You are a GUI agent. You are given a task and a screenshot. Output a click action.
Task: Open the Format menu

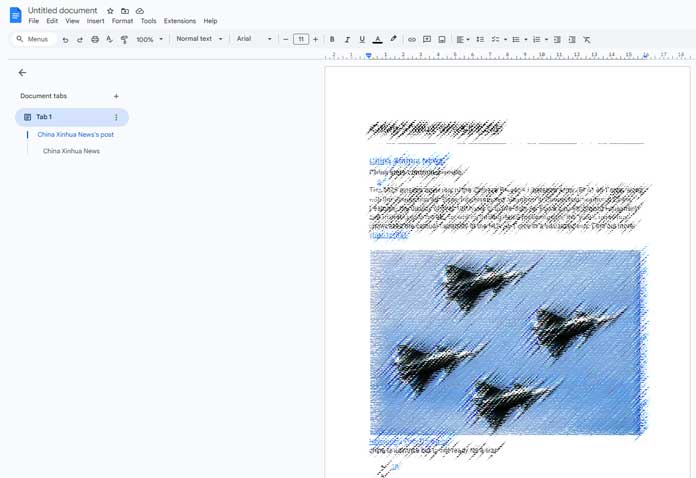click(123, 21)
